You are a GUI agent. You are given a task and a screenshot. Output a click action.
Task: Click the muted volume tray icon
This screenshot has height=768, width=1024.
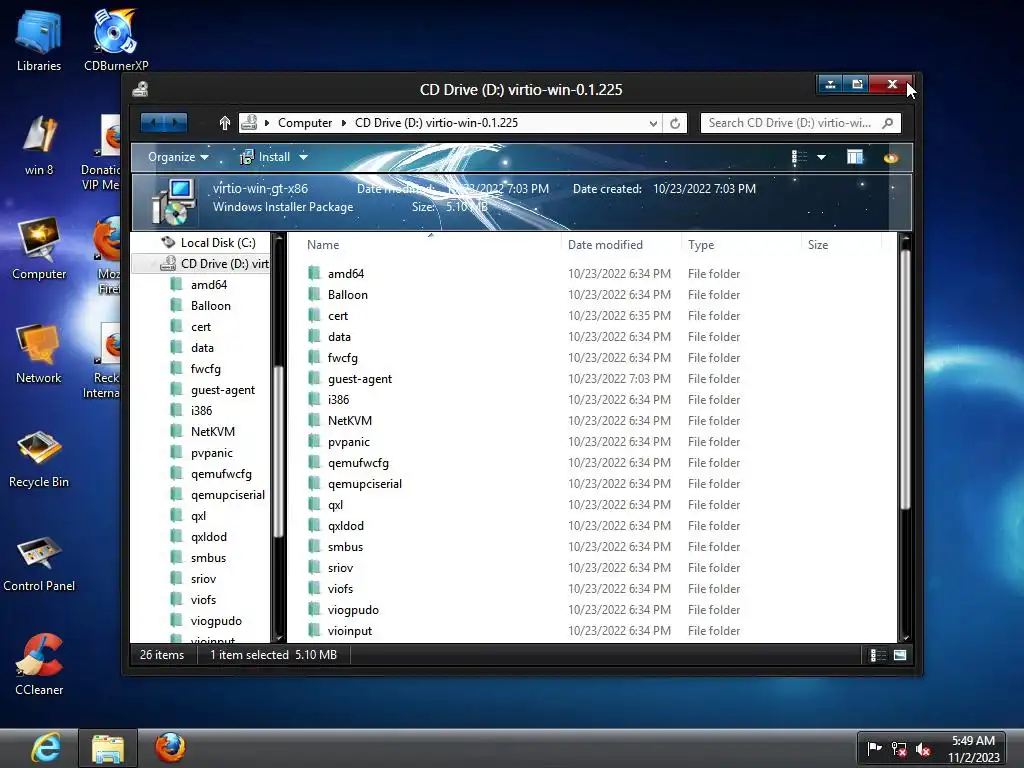(x=923, y=749)
